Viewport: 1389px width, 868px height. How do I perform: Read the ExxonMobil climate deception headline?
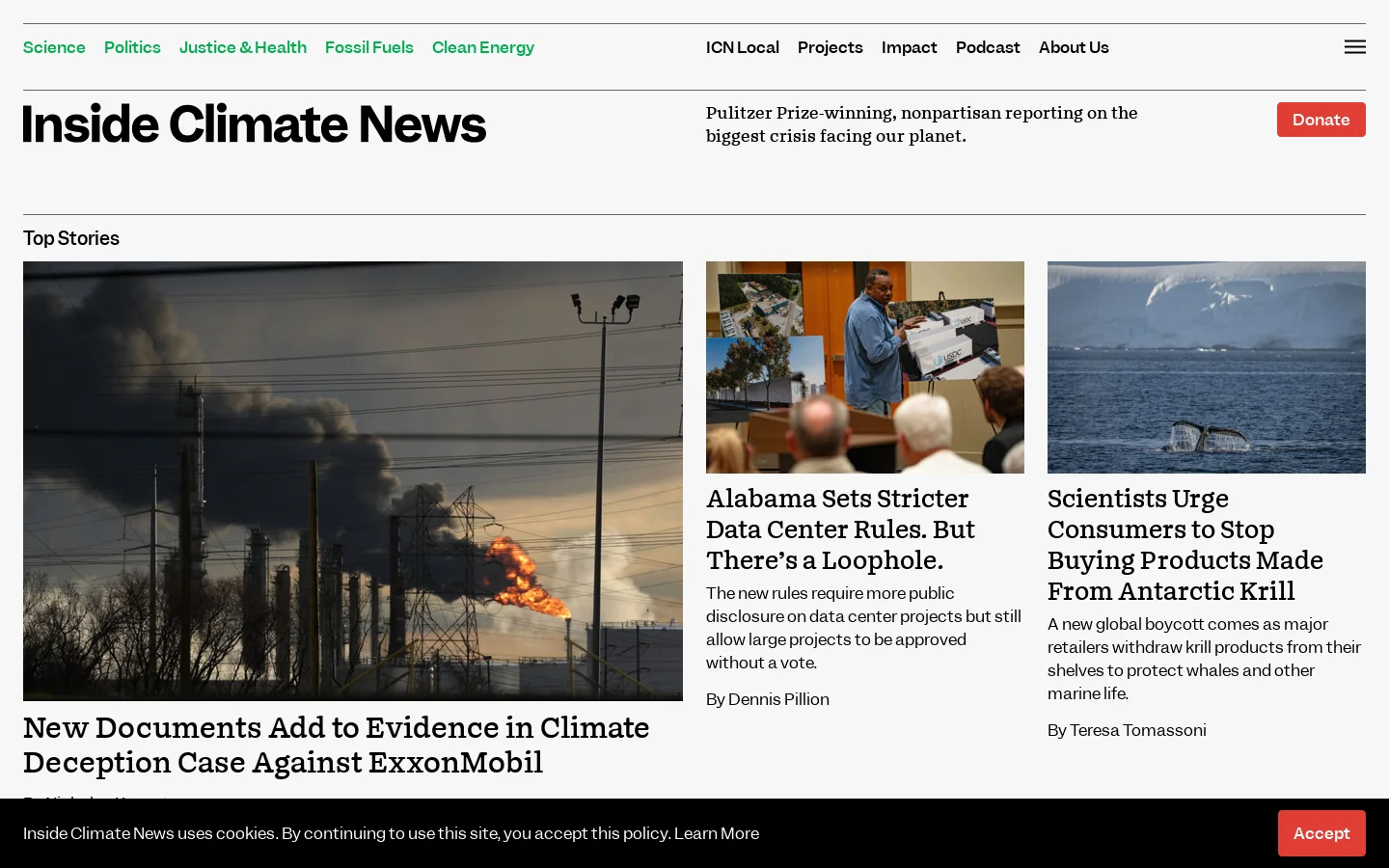(x=337, y=745)
